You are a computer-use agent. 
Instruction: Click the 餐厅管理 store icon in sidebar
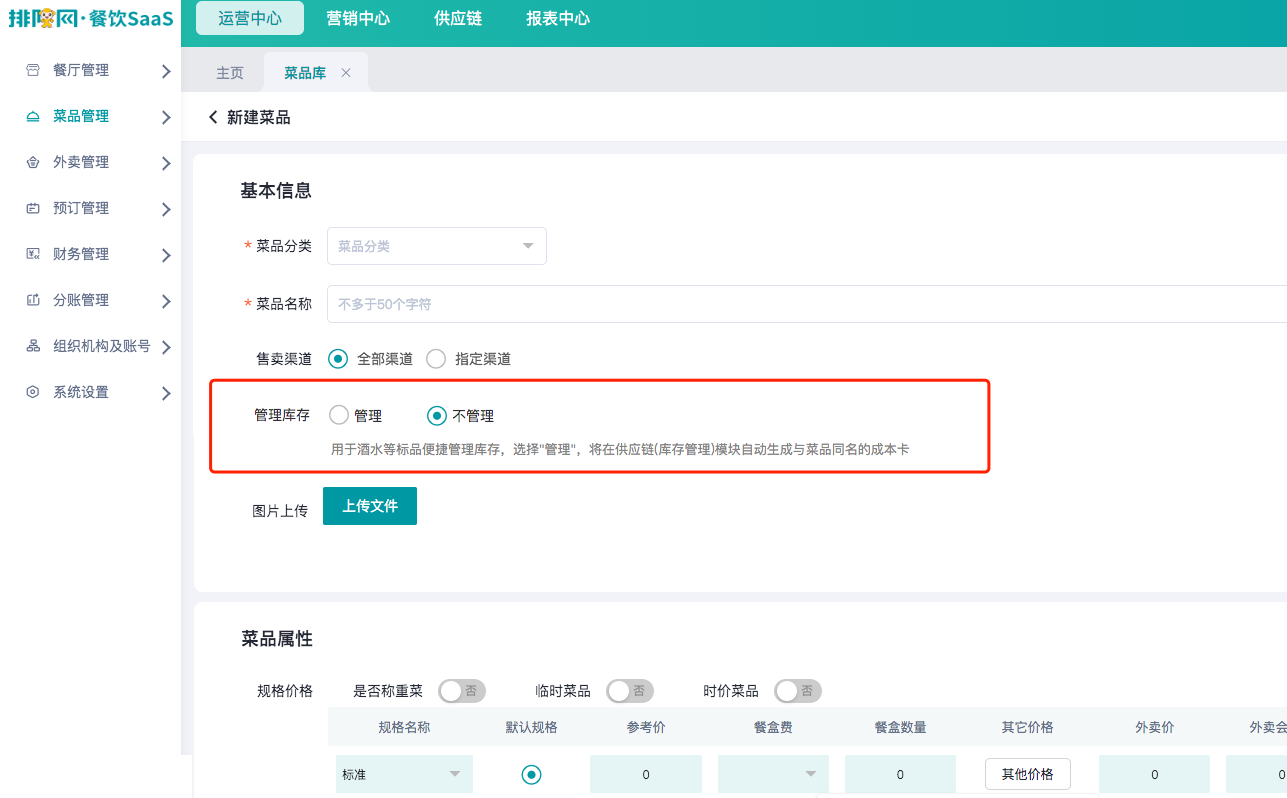click(33, 70)
